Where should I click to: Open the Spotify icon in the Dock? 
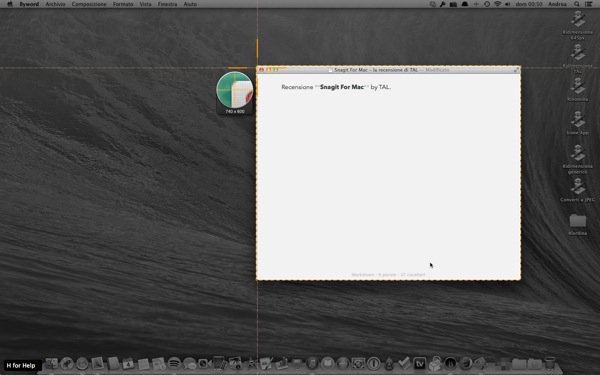point(174,363)
